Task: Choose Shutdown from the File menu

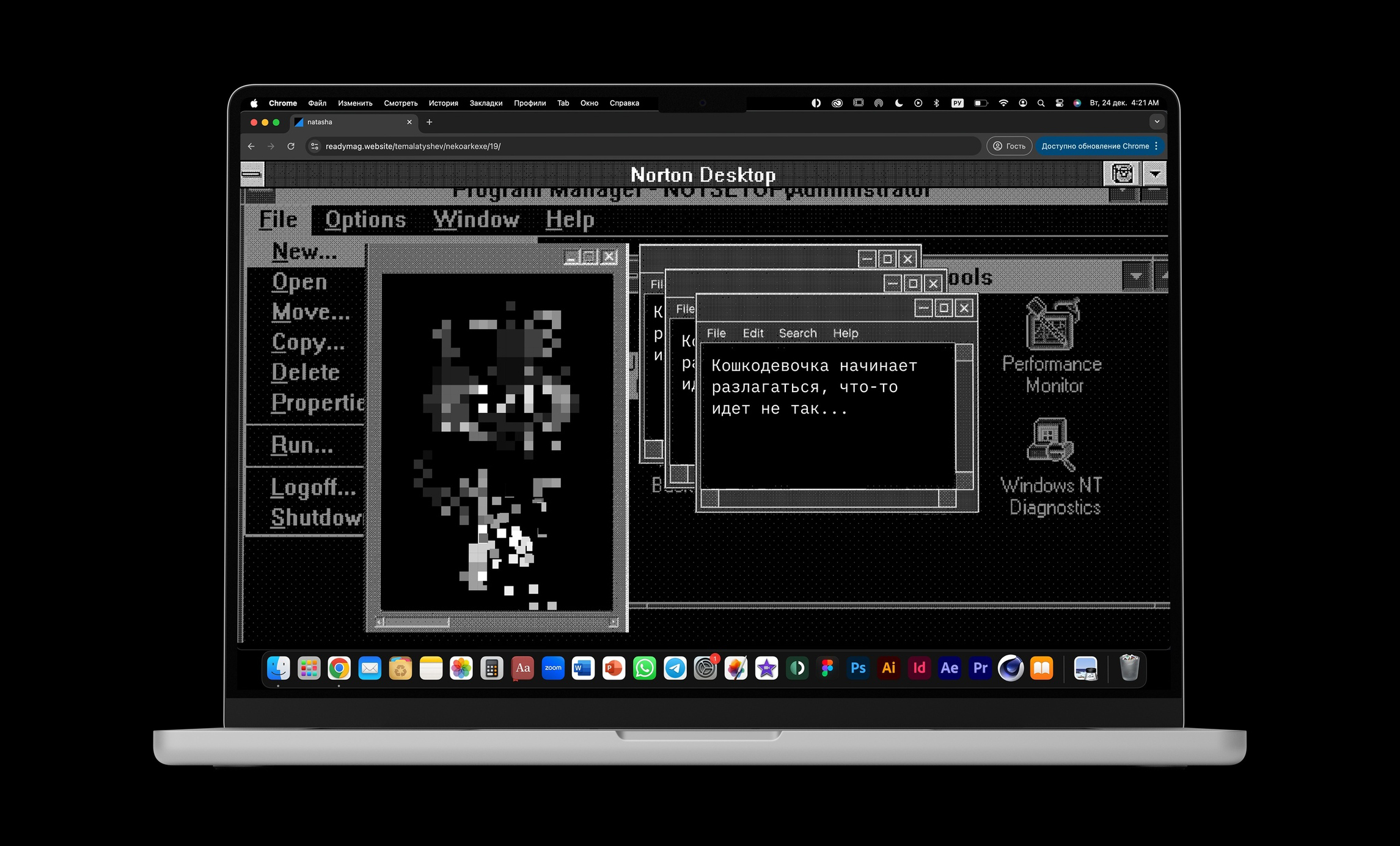Action: tap(315, 518)
